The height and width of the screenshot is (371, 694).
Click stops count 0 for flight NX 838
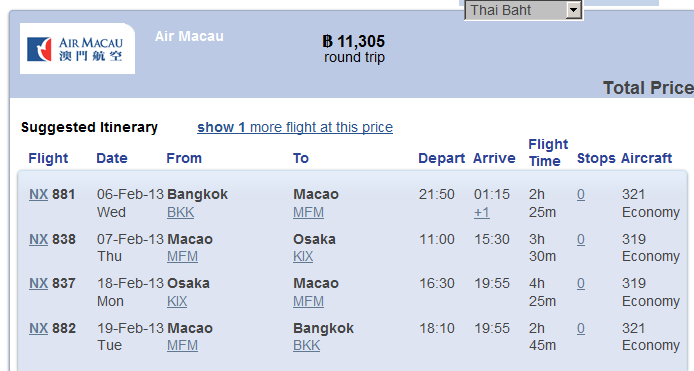tap(581, 239)
